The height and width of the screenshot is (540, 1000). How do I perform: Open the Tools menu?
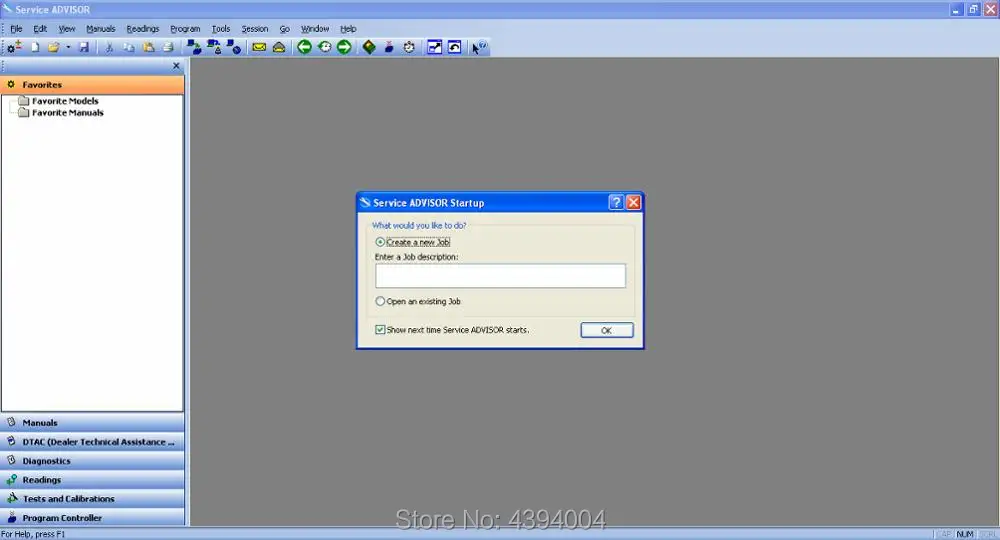tap(221, 29)
